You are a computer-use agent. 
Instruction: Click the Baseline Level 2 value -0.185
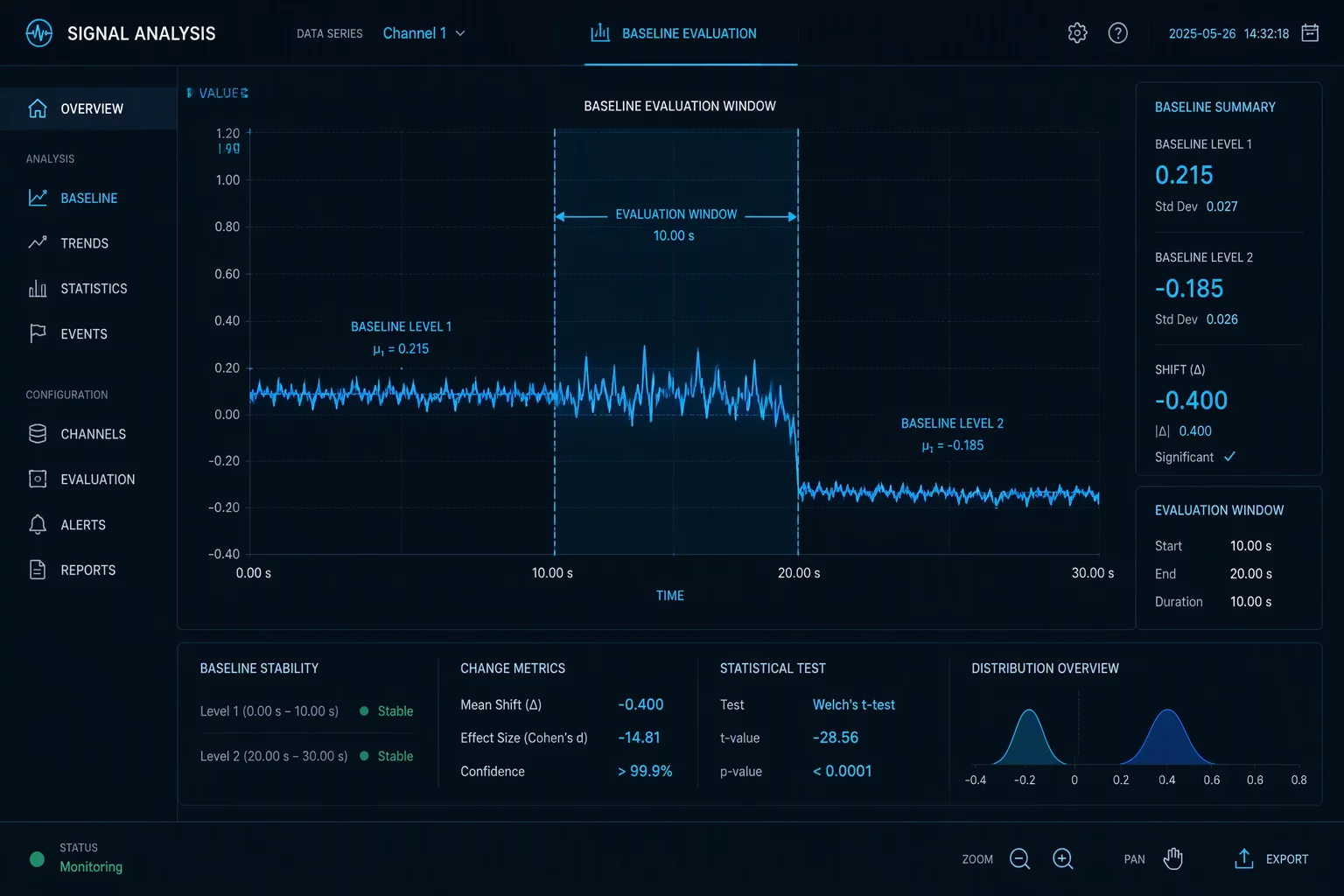(1189, 289)
